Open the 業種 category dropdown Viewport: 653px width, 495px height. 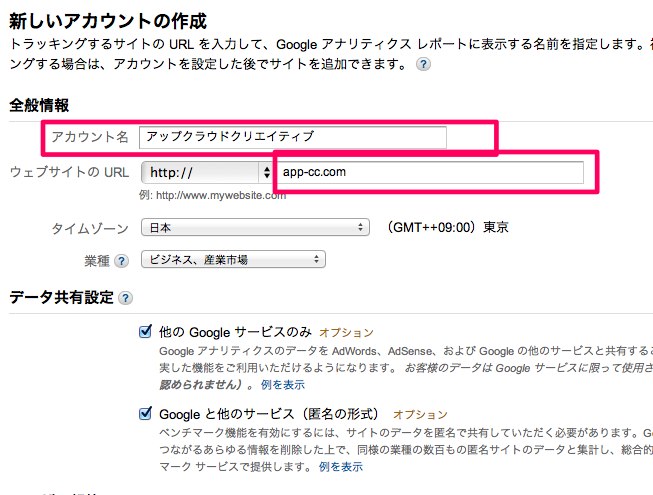pos(233,259)
